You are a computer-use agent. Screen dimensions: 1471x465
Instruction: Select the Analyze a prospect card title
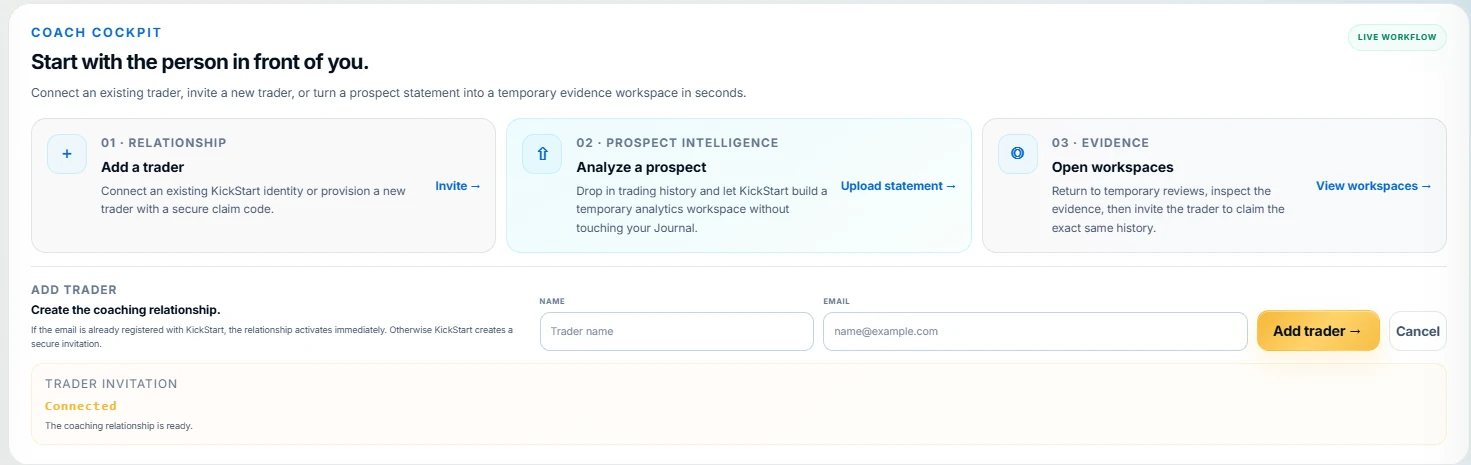click(x=641, y=167)
